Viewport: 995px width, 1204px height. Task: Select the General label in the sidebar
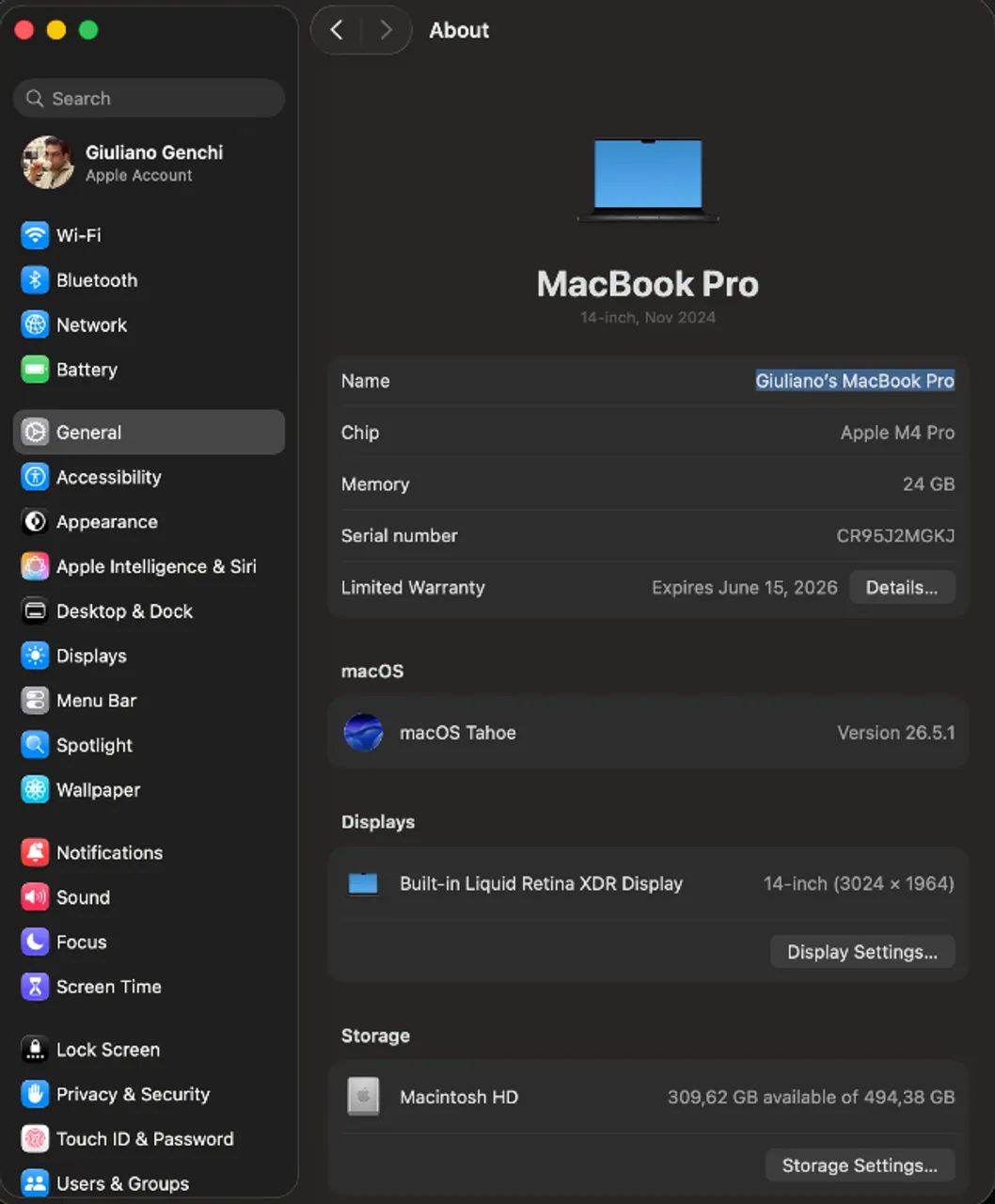[x=88, y=433]
